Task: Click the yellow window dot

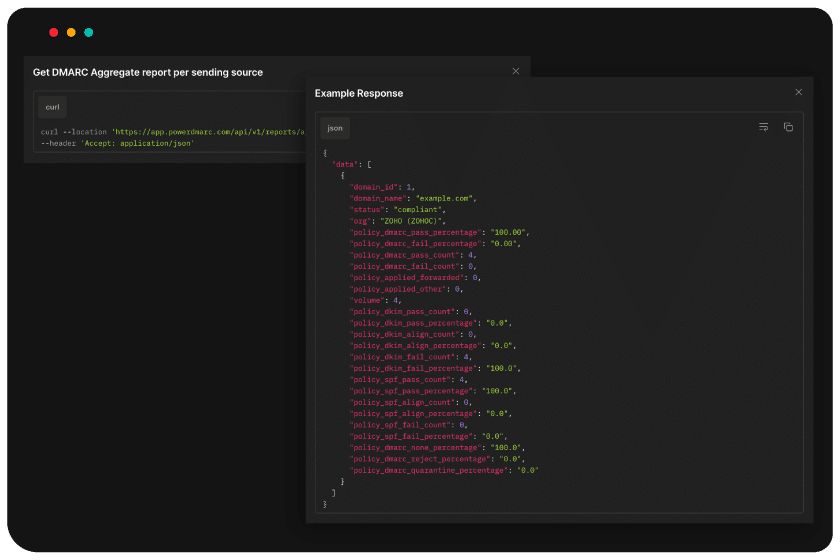Action: [71, 33]
